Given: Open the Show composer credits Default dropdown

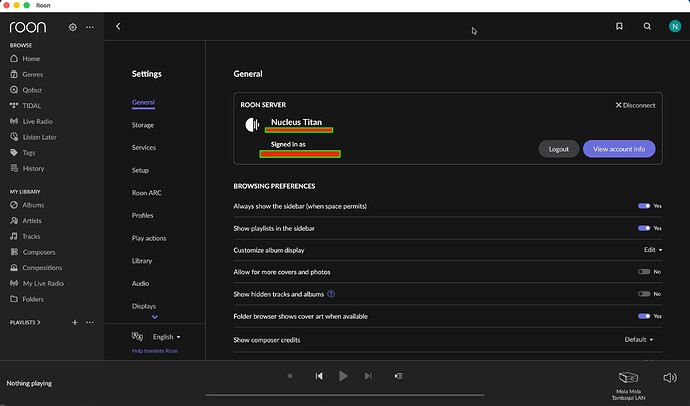Looking at the screenshot, I should pyautogui.click(x=639, y=340).
